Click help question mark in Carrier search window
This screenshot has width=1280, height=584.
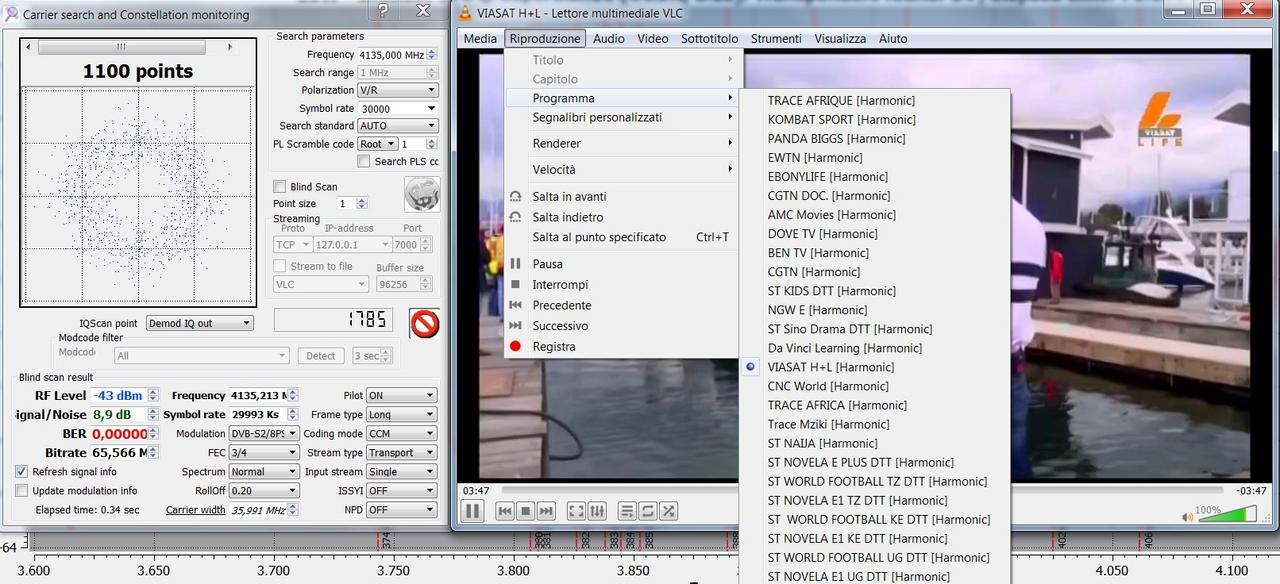[383, 11]
